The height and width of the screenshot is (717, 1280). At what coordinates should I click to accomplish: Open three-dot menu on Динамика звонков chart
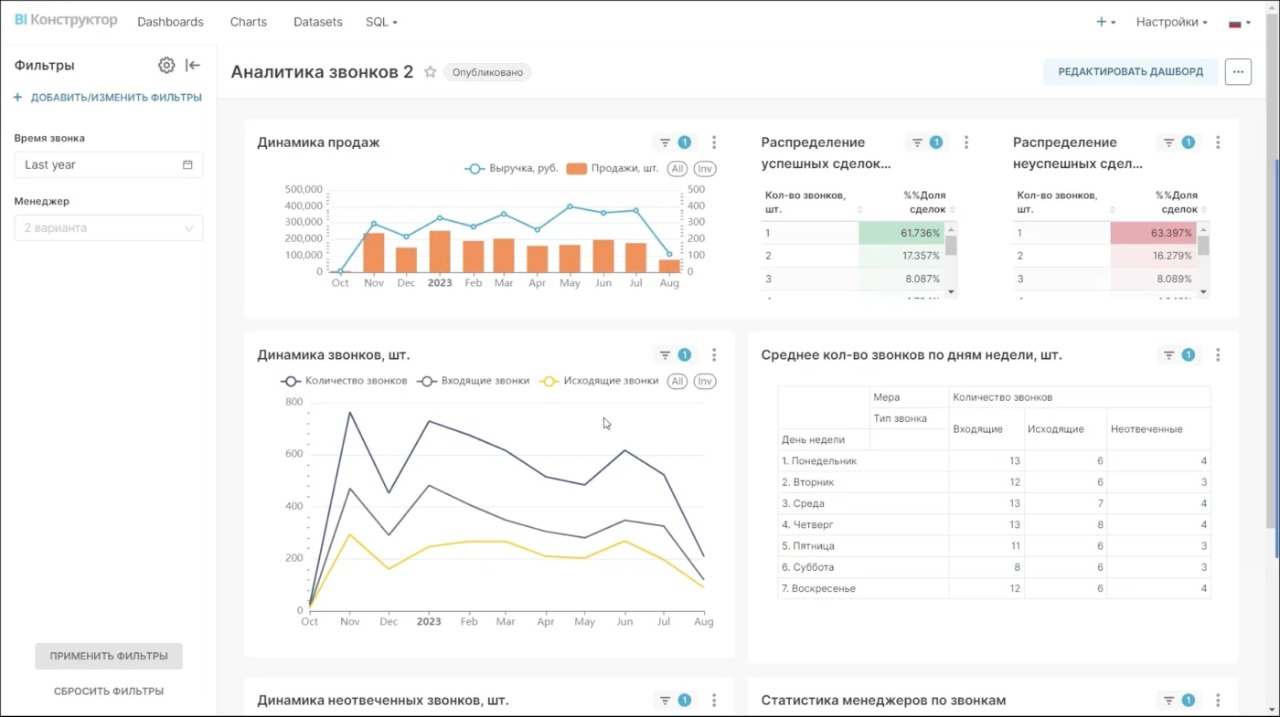coord(714,355)
